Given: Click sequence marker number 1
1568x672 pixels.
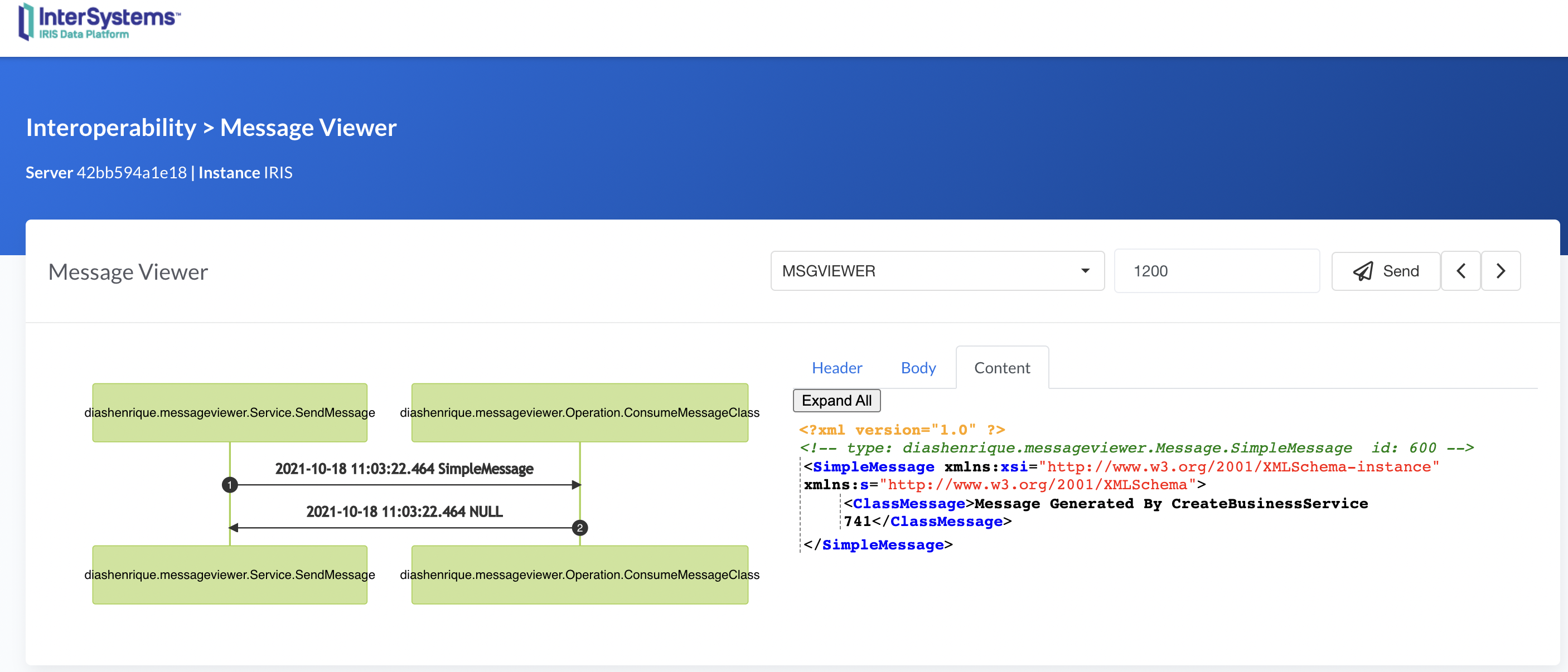Looking at the screenshot, I should (230, 485).
